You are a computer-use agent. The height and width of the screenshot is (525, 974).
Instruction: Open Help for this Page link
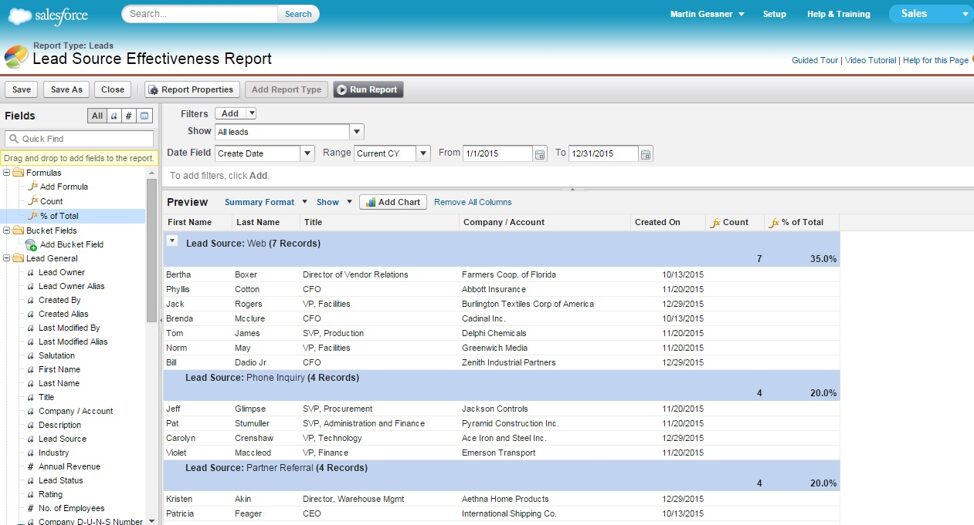coord(935,60)
